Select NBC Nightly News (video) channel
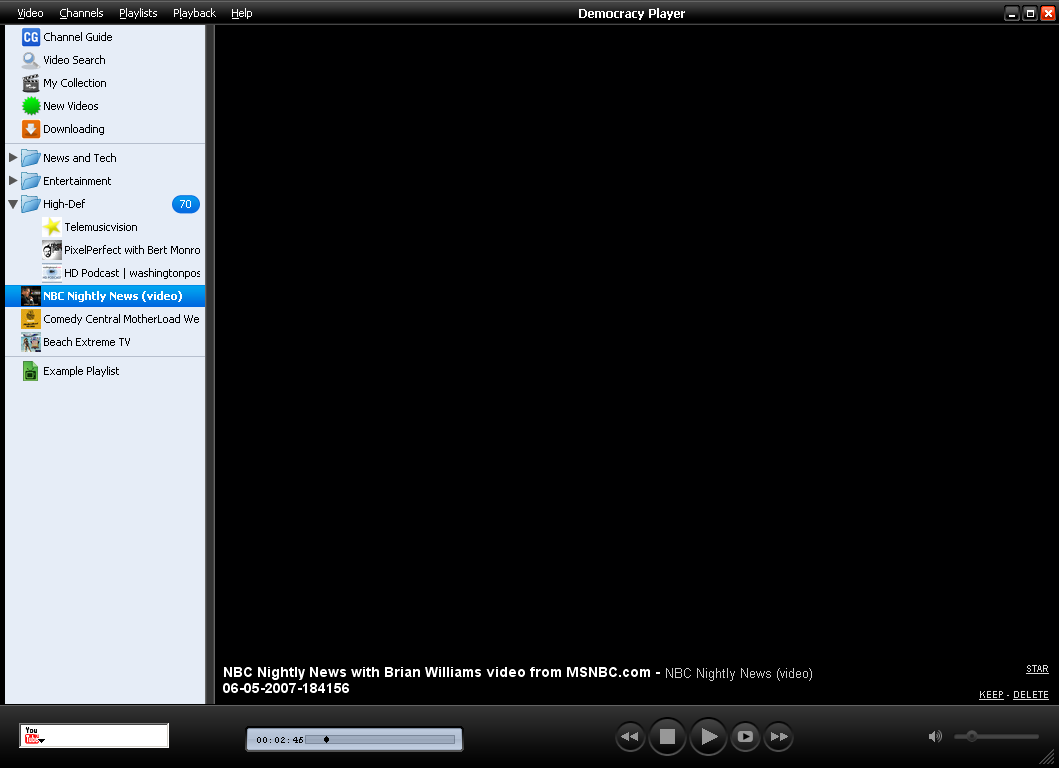 click(105, 296)
